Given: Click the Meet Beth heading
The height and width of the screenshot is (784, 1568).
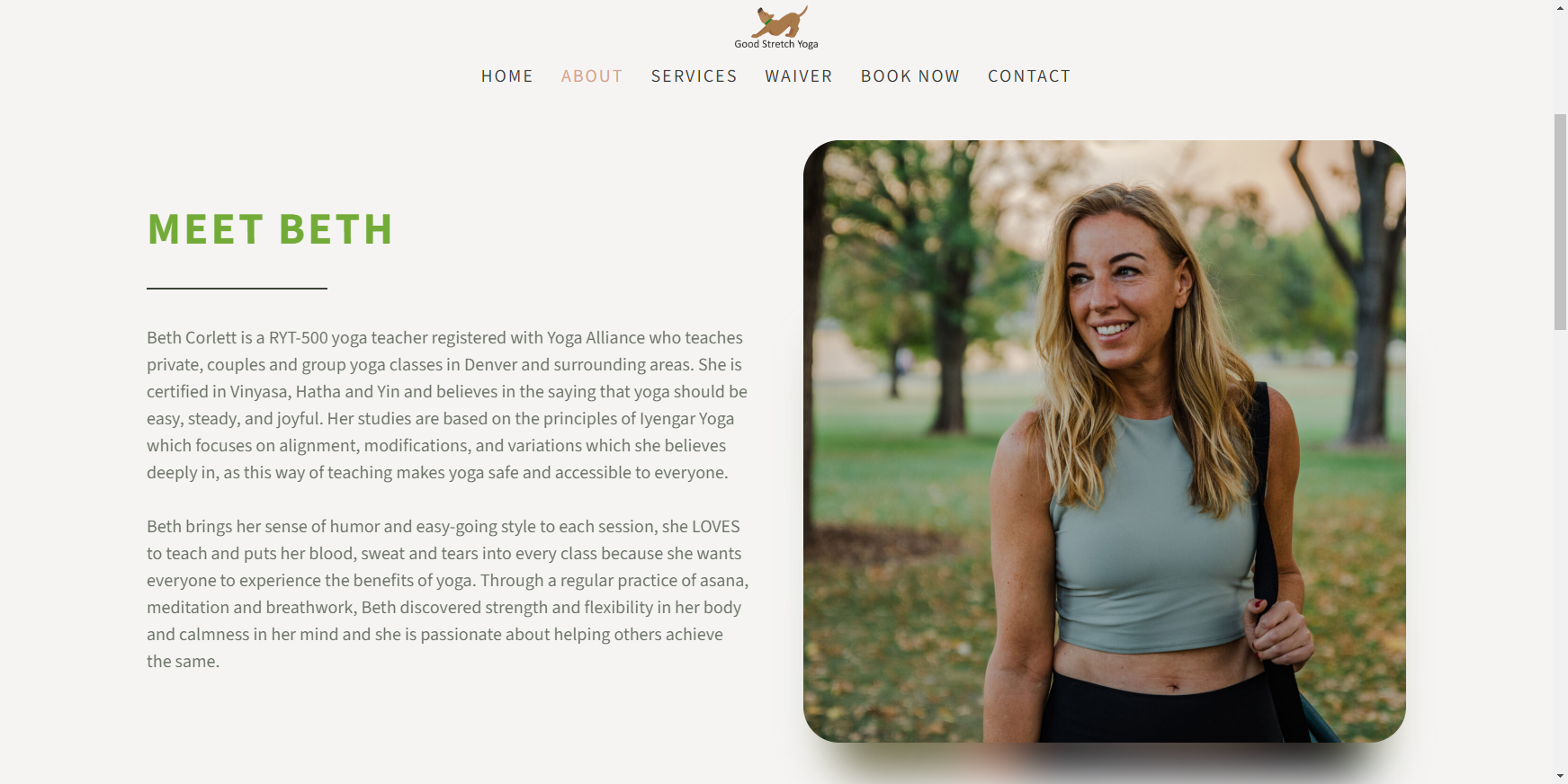Looking at the screenshot, I should 270,229.
